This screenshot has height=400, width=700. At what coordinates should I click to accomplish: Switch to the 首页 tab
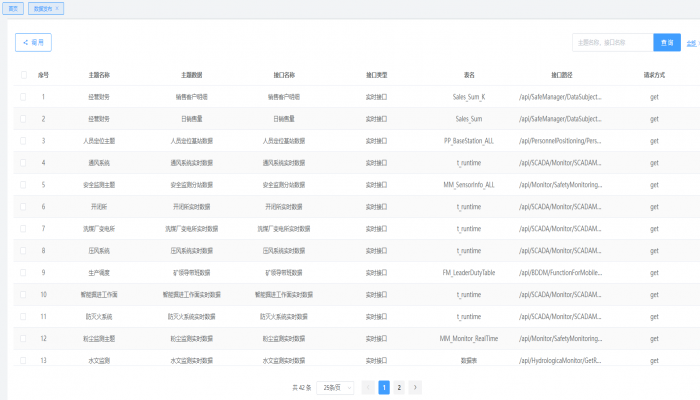coord(13,8)
